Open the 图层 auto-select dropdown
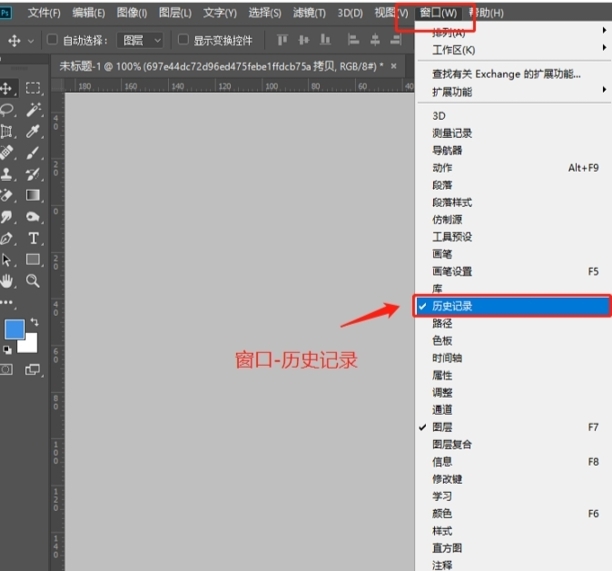Screen dimensions: 612x571 (x=139, y=40)
